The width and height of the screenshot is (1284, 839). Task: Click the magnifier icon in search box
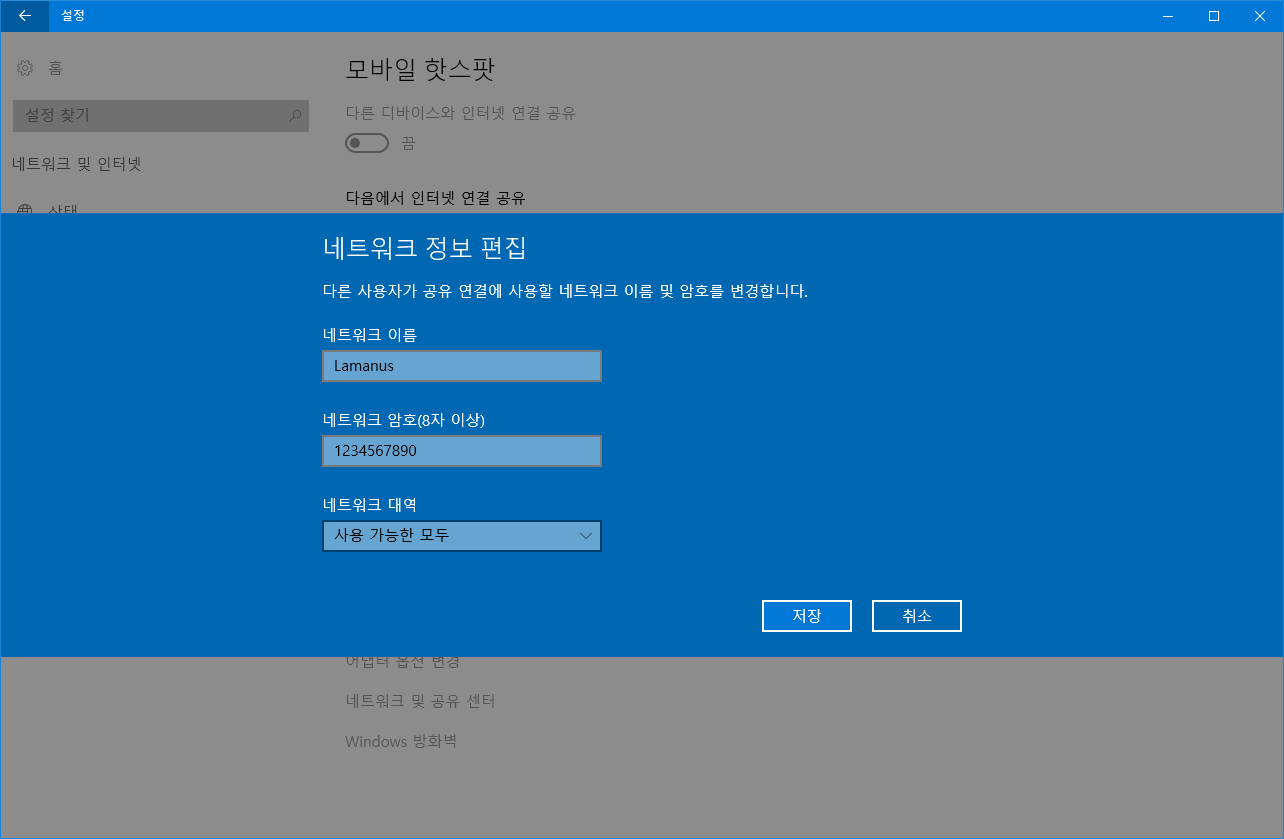coord(294,116)
